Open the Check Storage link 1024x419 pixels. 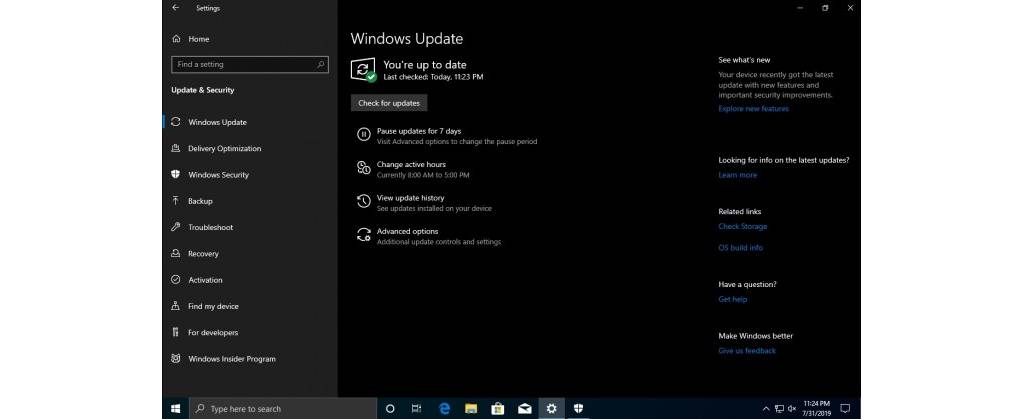(743, 226)
